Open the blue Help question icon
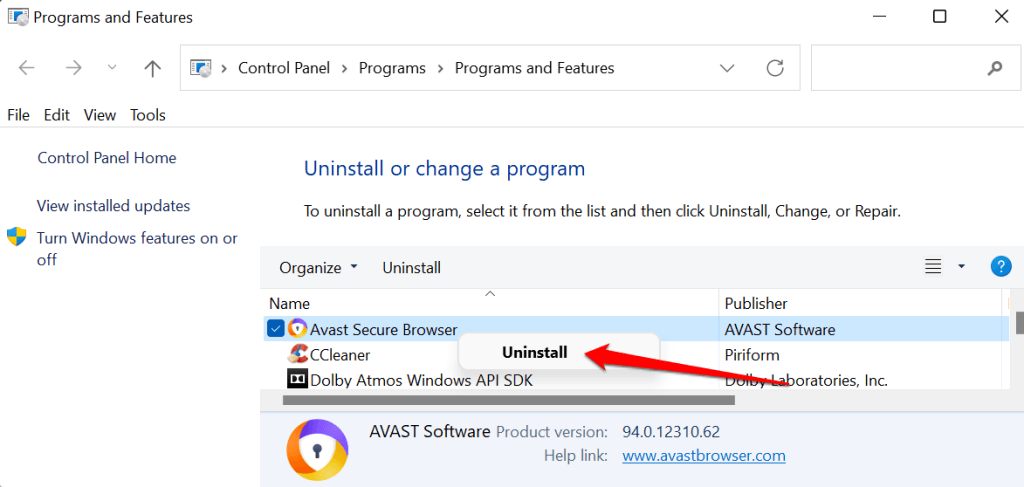The width and height of the screenshot is (1024, 487). click(1000, 267)
